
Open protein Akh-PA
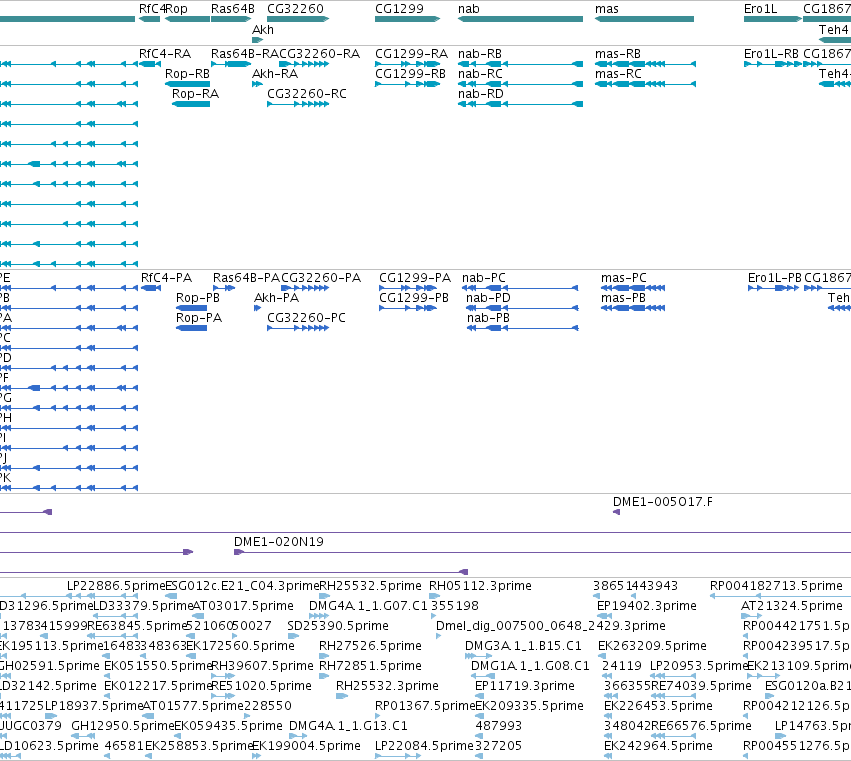point(277,297)
